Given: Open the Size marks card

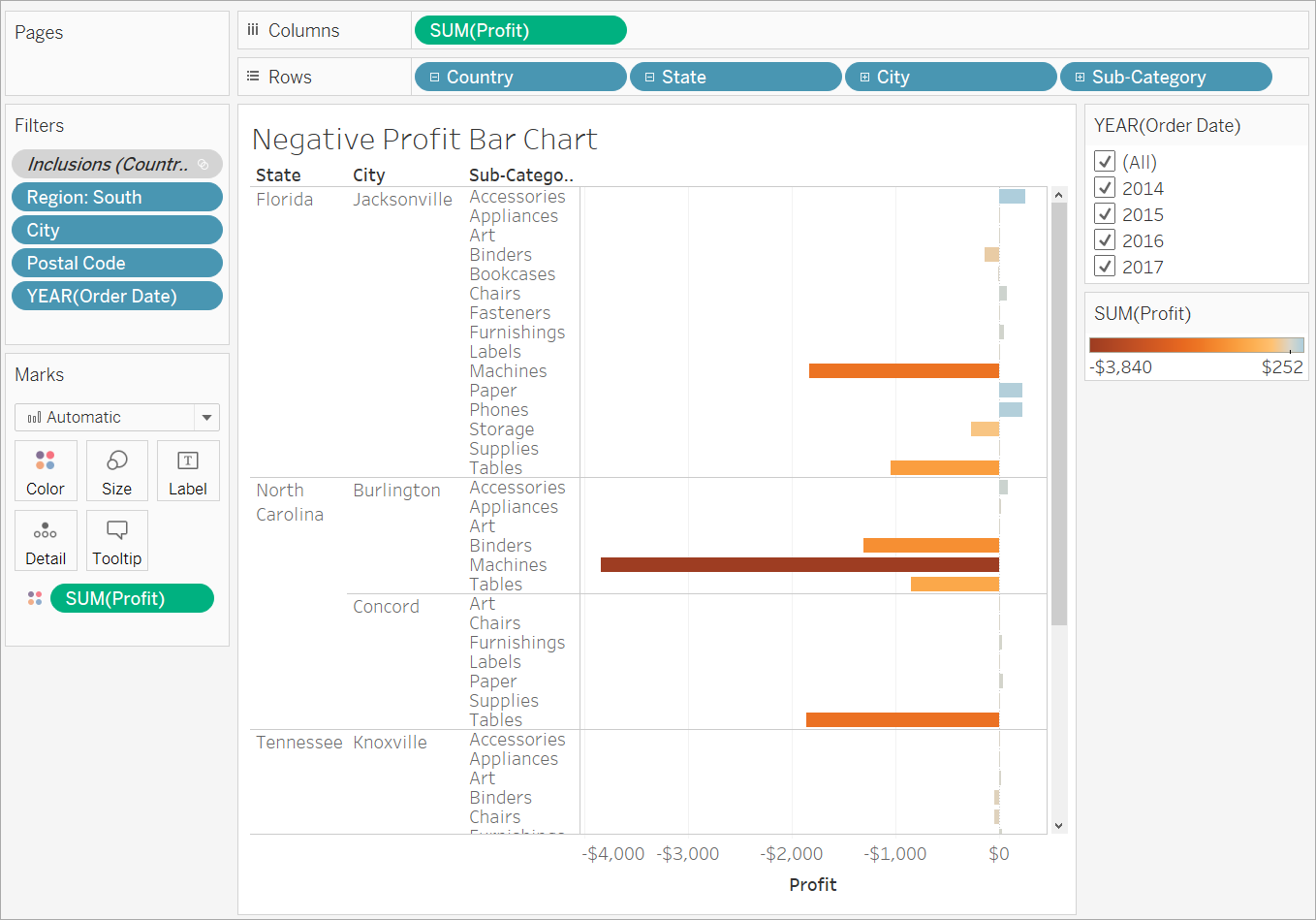Looking at the screenshot, I should 116,470.
